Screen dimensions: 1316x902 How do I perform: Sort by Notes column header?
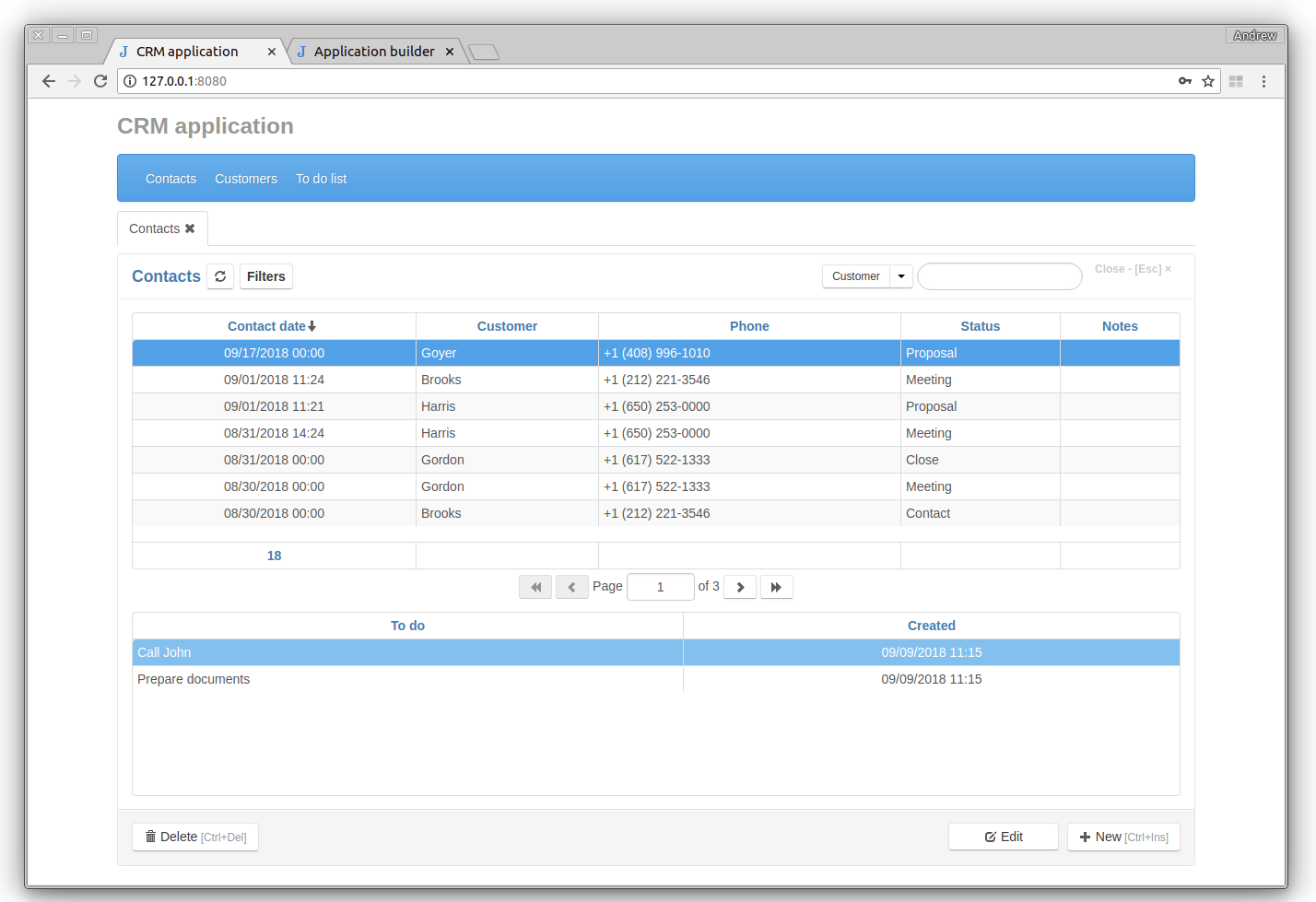point(1120,326)
